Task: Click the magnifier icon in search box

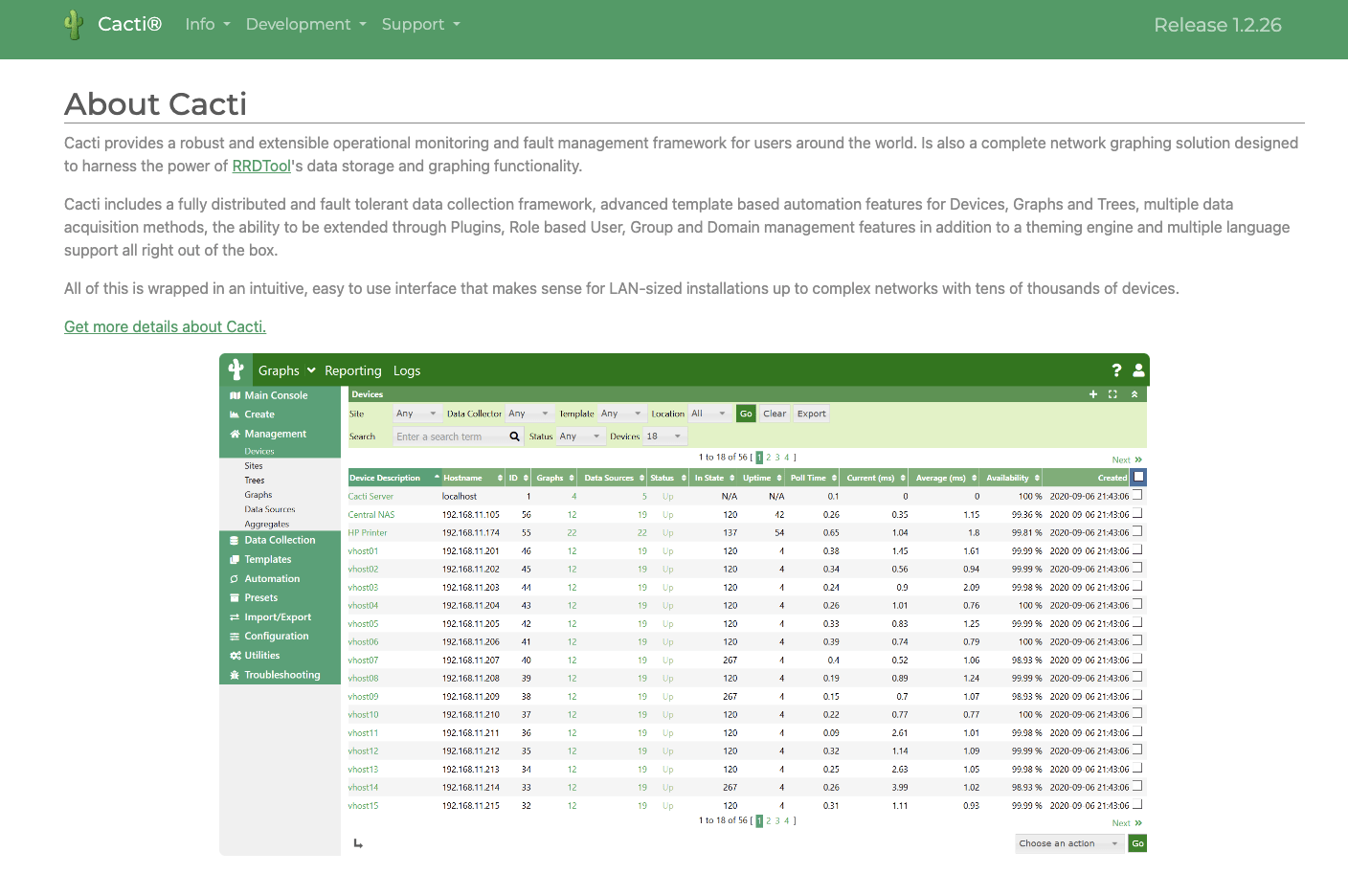Action: (x=514, y=437)
